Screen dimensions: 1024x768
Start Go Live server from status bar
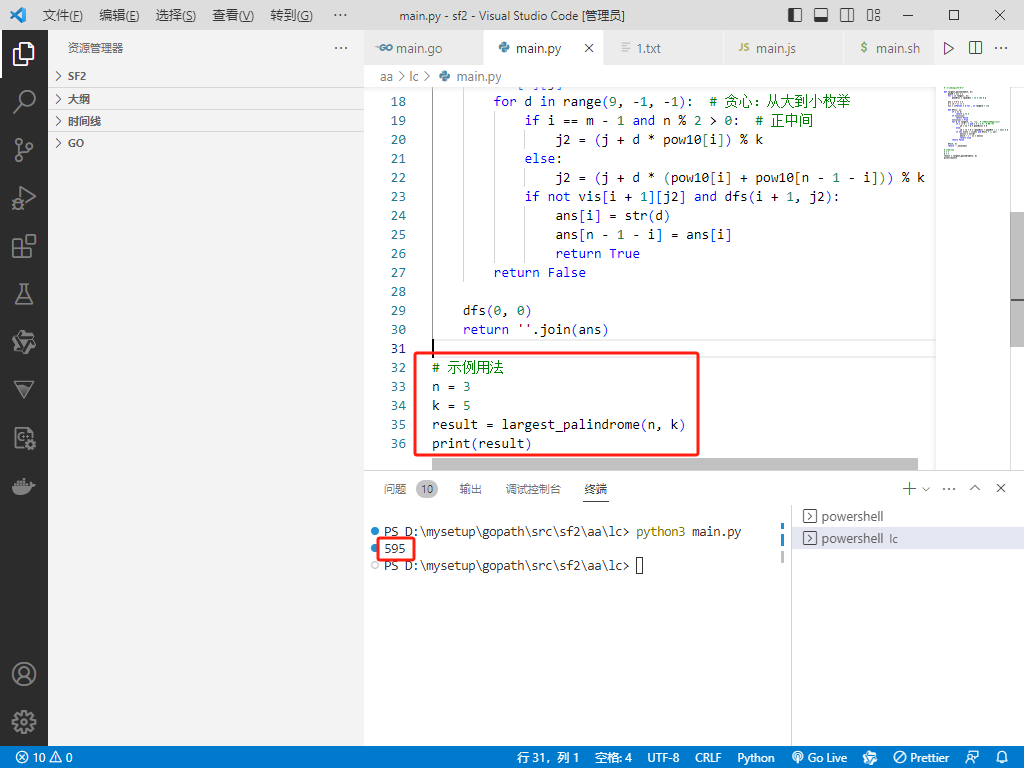(820, 757)
